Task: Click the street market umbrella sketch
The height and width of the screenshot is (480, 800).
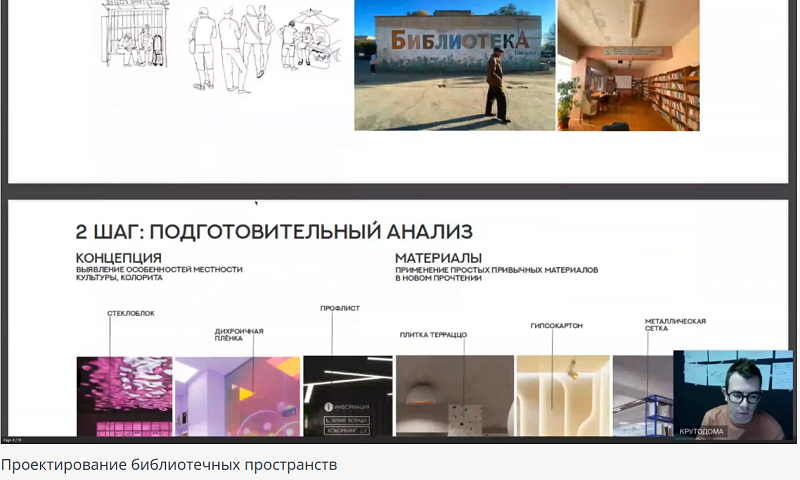Action: point(310,40)
